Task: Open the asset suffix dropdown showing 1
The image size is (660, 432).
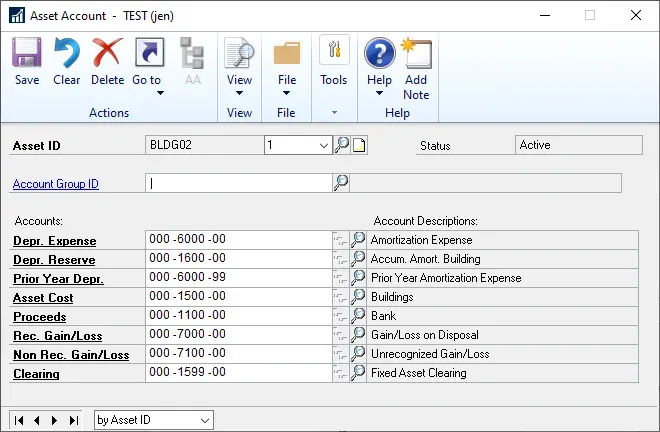Action: tap(323, 145)
